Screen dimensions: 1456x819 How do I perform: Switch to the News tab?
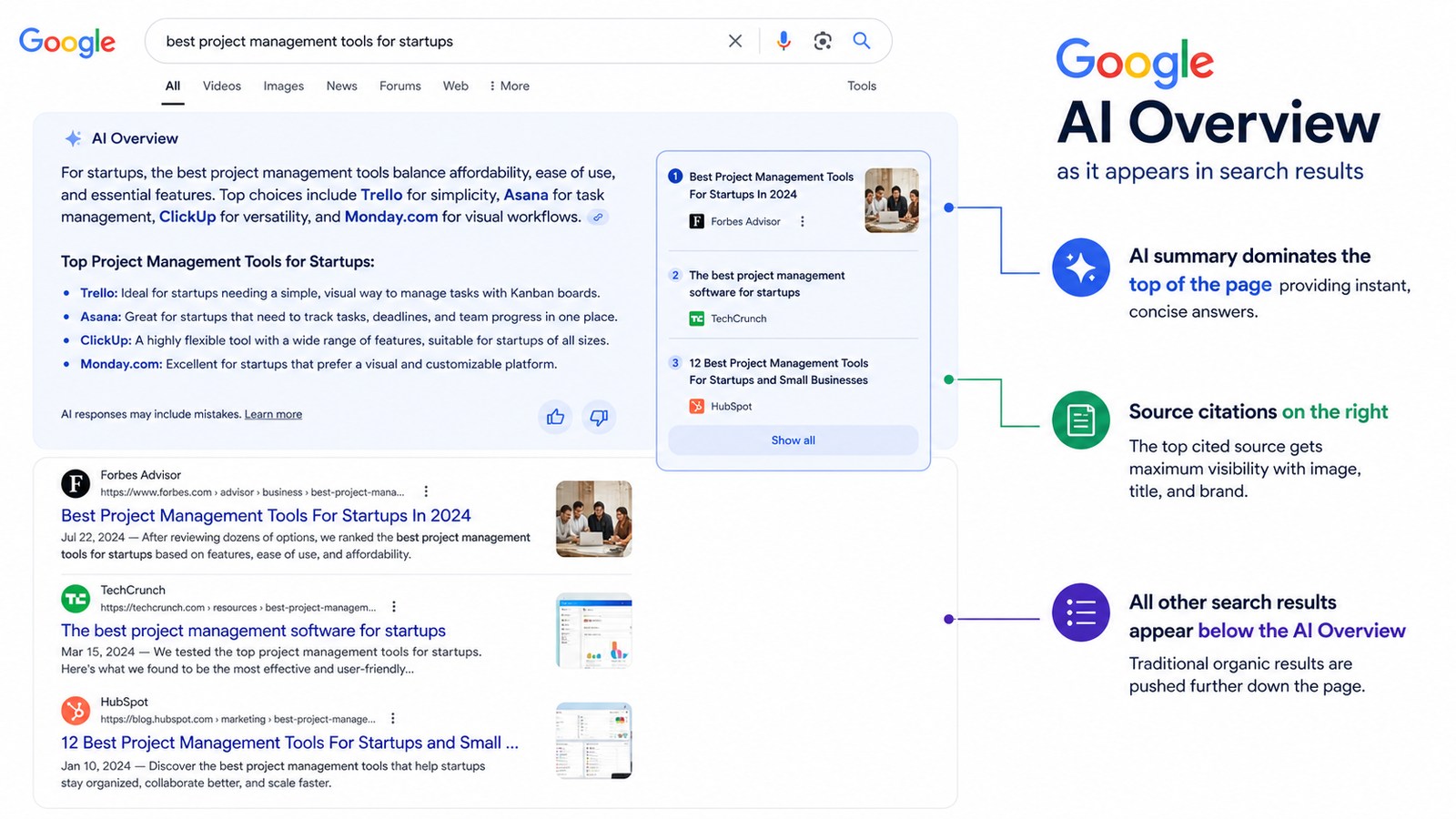[342, 86]
